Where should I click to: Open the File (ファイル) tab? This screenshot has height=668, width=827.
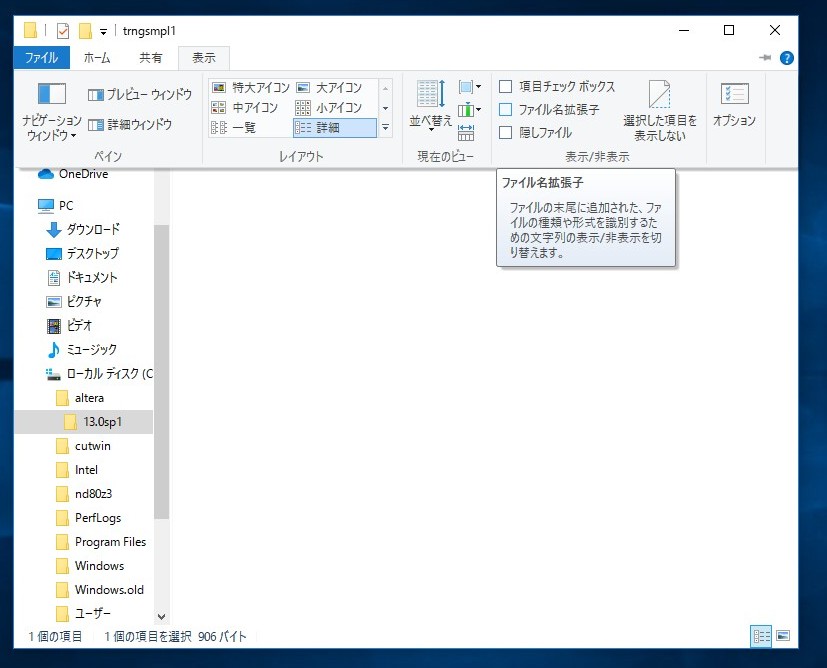(42, 57)
